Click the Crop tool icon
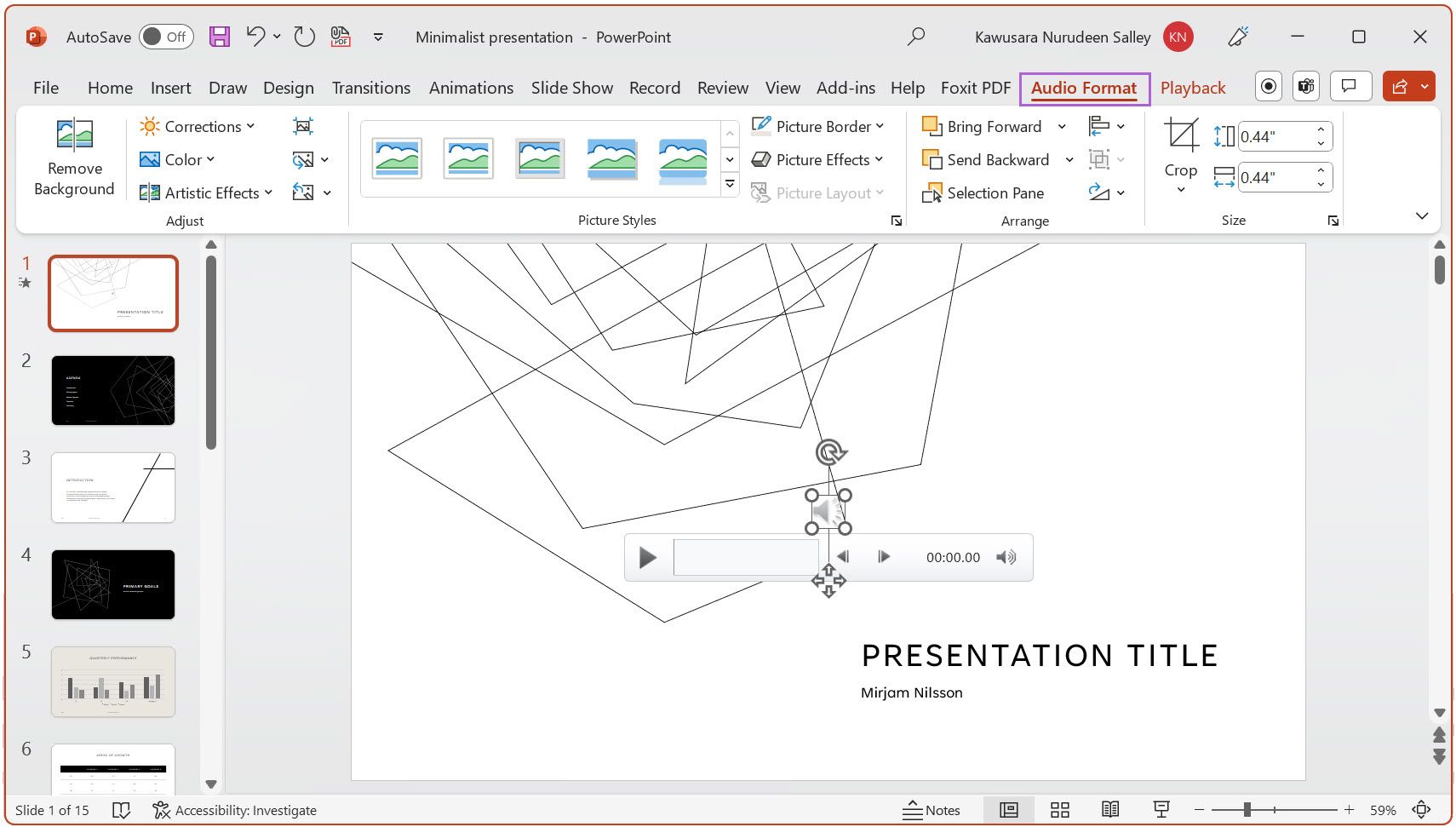Screen dimensions: 1456x827 coord(1181,136)
